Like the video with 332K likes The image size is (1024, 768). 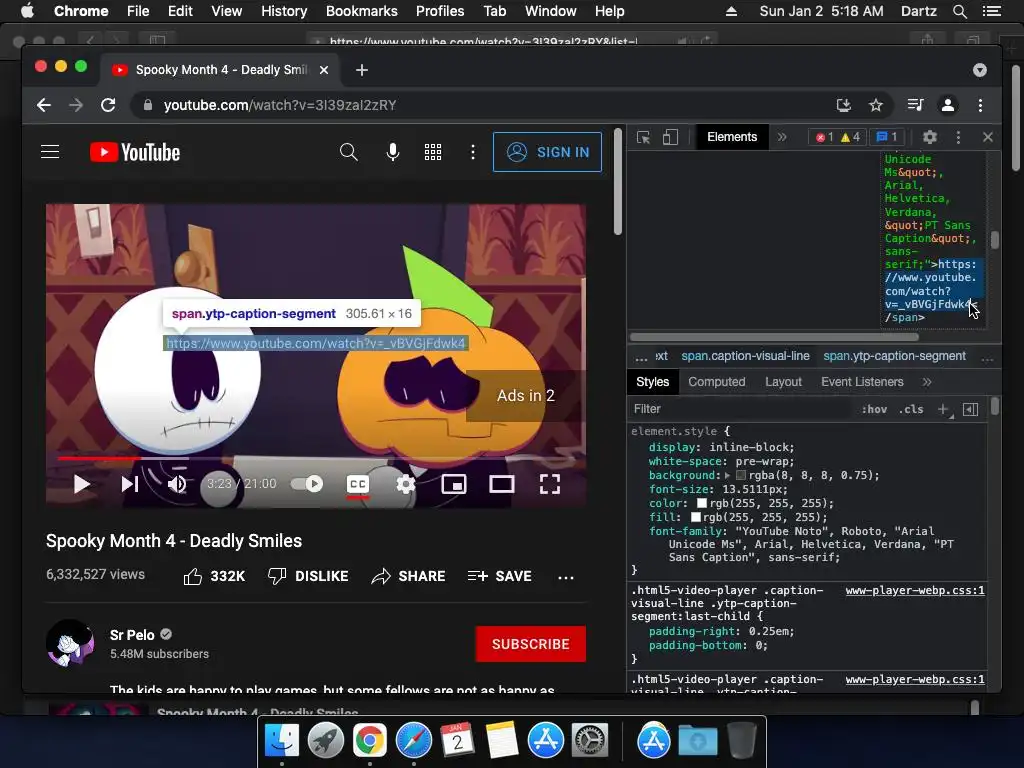pos(214,576)
